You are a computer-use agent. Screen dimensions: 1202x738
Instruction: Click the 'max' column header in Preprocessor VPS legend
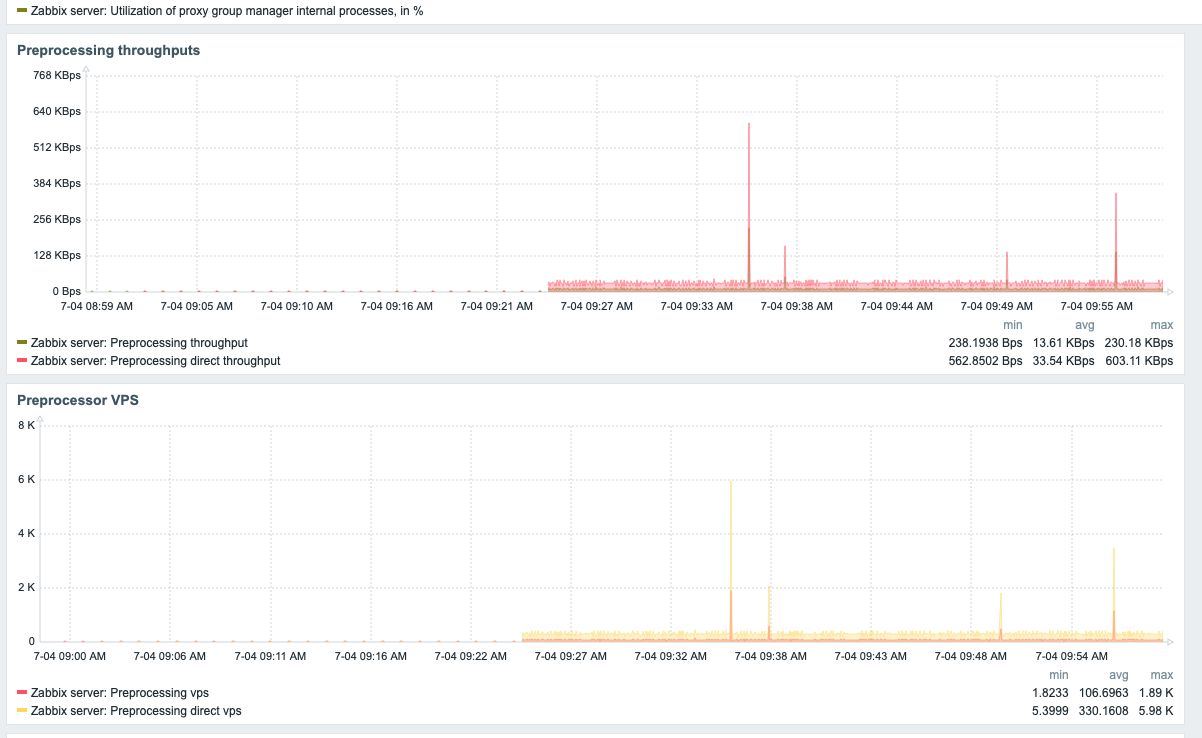1162,676
